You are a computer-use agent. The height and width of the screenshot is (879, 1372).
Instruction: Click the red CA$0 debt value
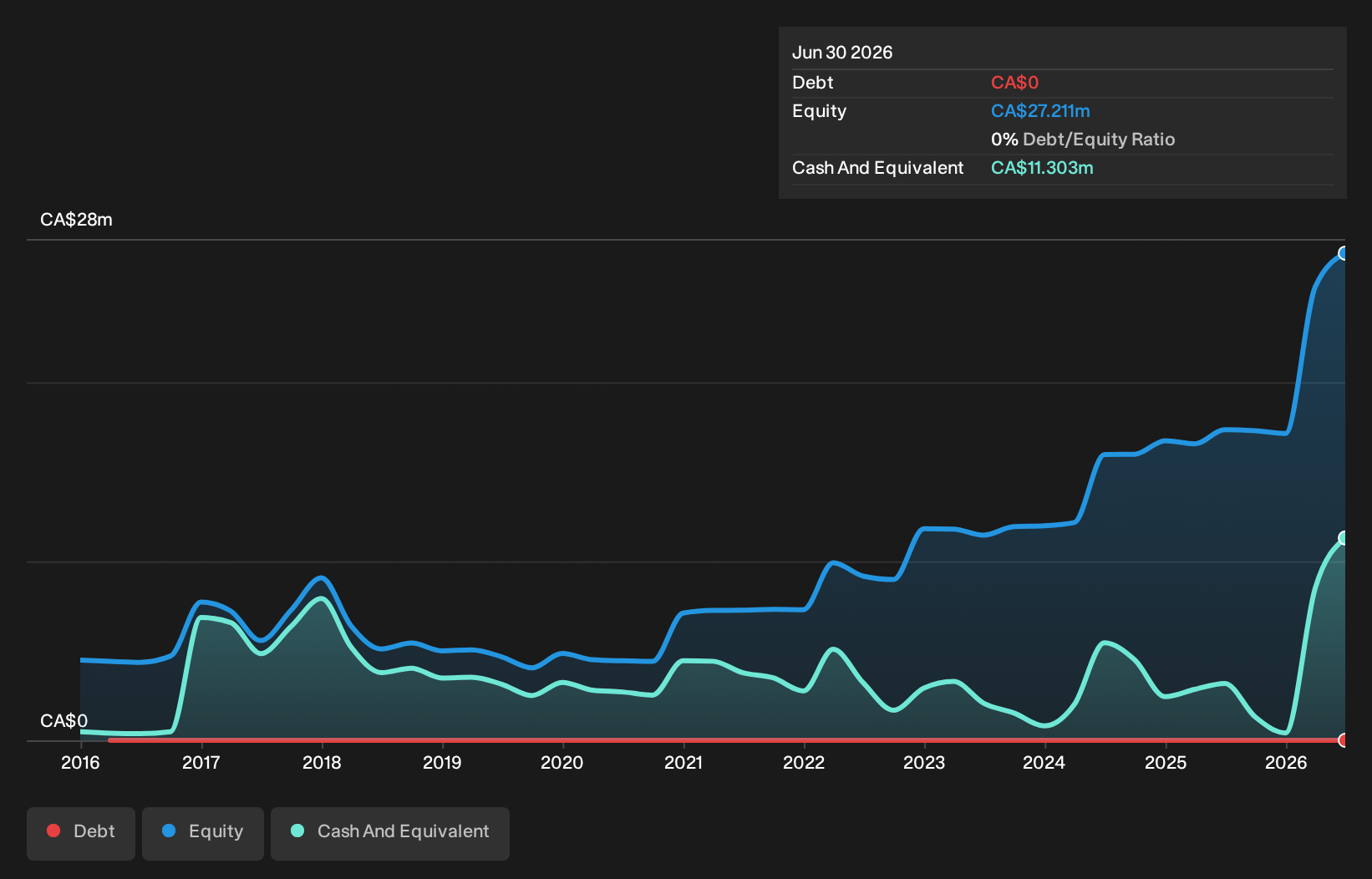[1014, 83]
